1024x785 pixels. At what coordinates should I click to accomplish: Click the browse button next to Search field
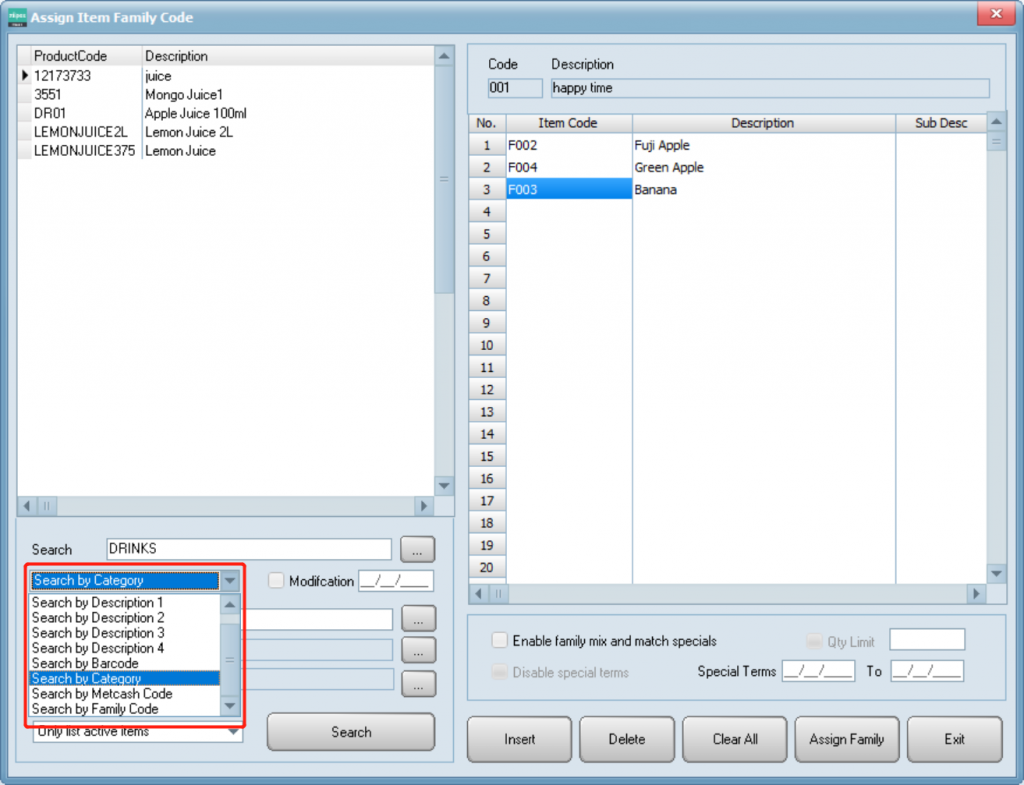[418, 549]
